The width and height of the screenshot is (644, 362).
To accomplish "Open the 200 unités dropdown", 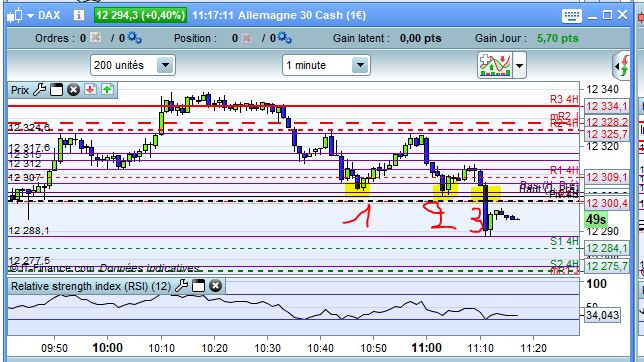I will click(133, 65).
